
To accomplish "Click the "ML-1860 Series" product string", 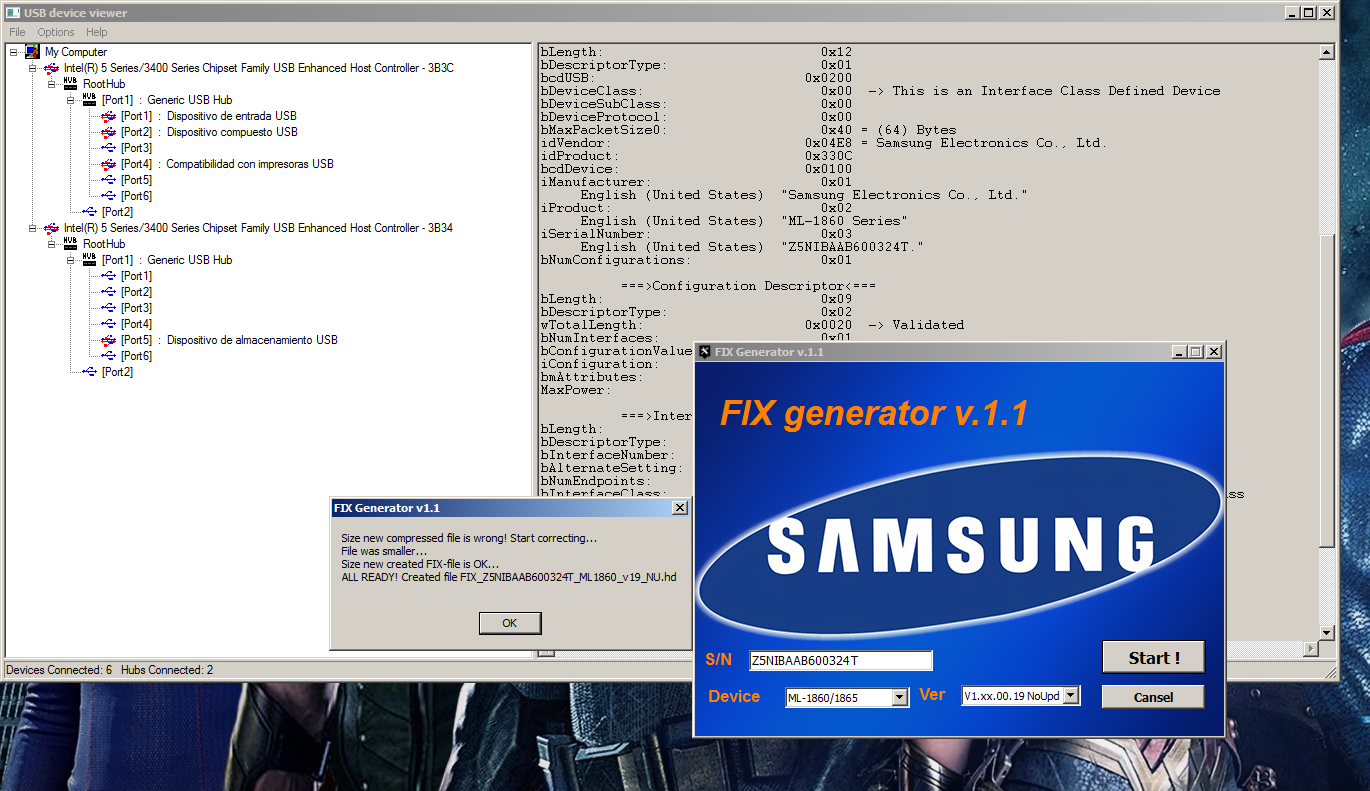I will pyautogui.click(x=847, y=221).
